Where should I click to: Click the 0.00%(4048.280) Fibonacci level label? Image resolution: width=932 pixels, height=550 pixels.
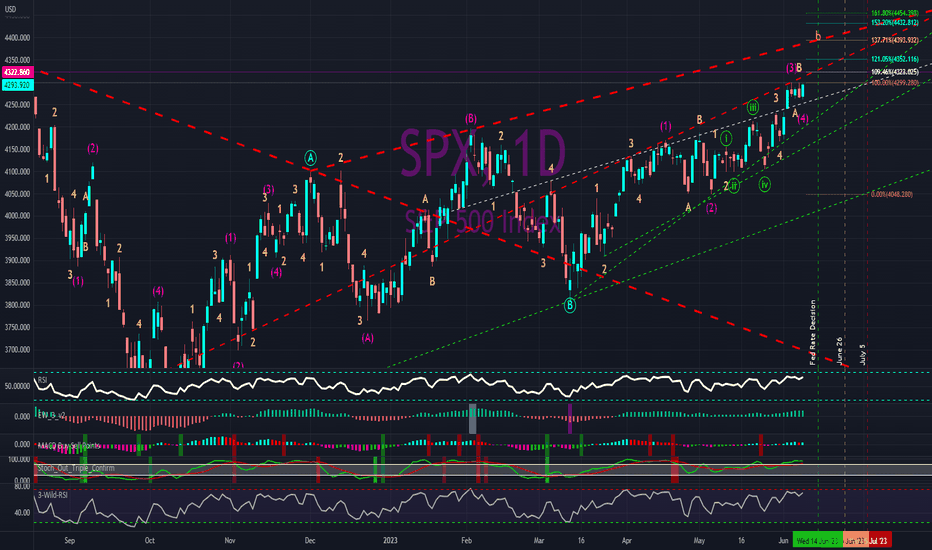(892, 194)
